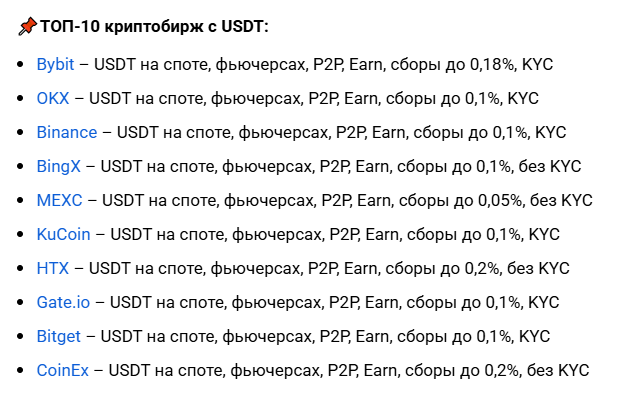Follow the Binance hyperlink
Viewport: 626px width, 399px height.
coord(67,132)
